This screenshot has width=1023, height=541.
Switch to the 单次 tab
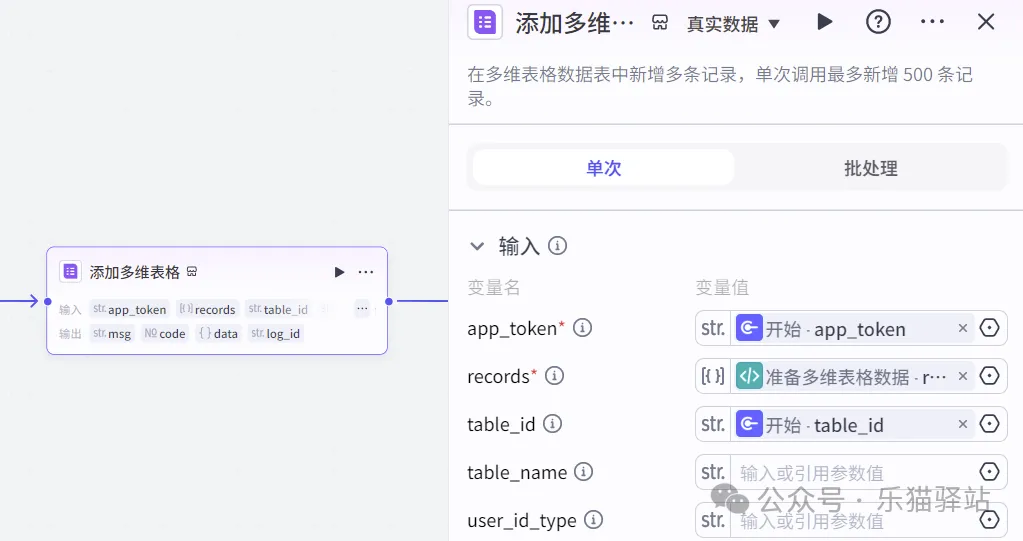[x=603, y=168]
